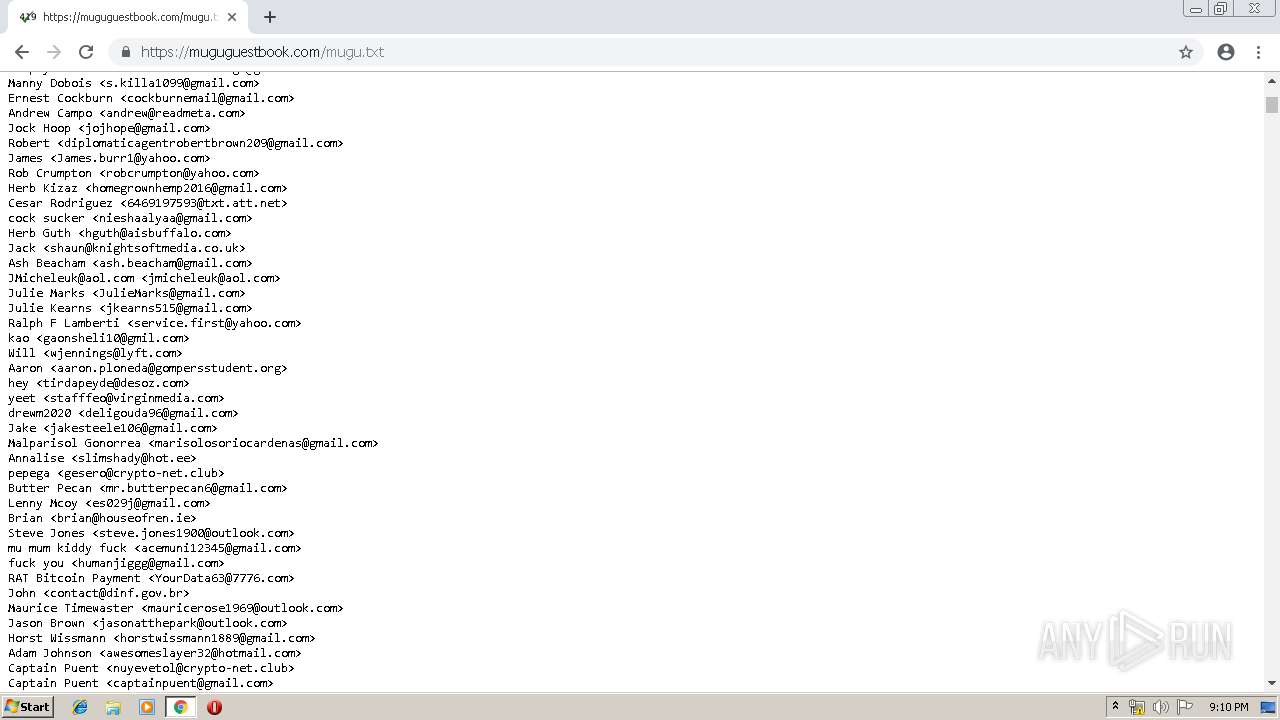The width and height of the screenshot is (1280, 720).
Task: Click the Action Center flag icon
Action: (x=1185, y=707)
